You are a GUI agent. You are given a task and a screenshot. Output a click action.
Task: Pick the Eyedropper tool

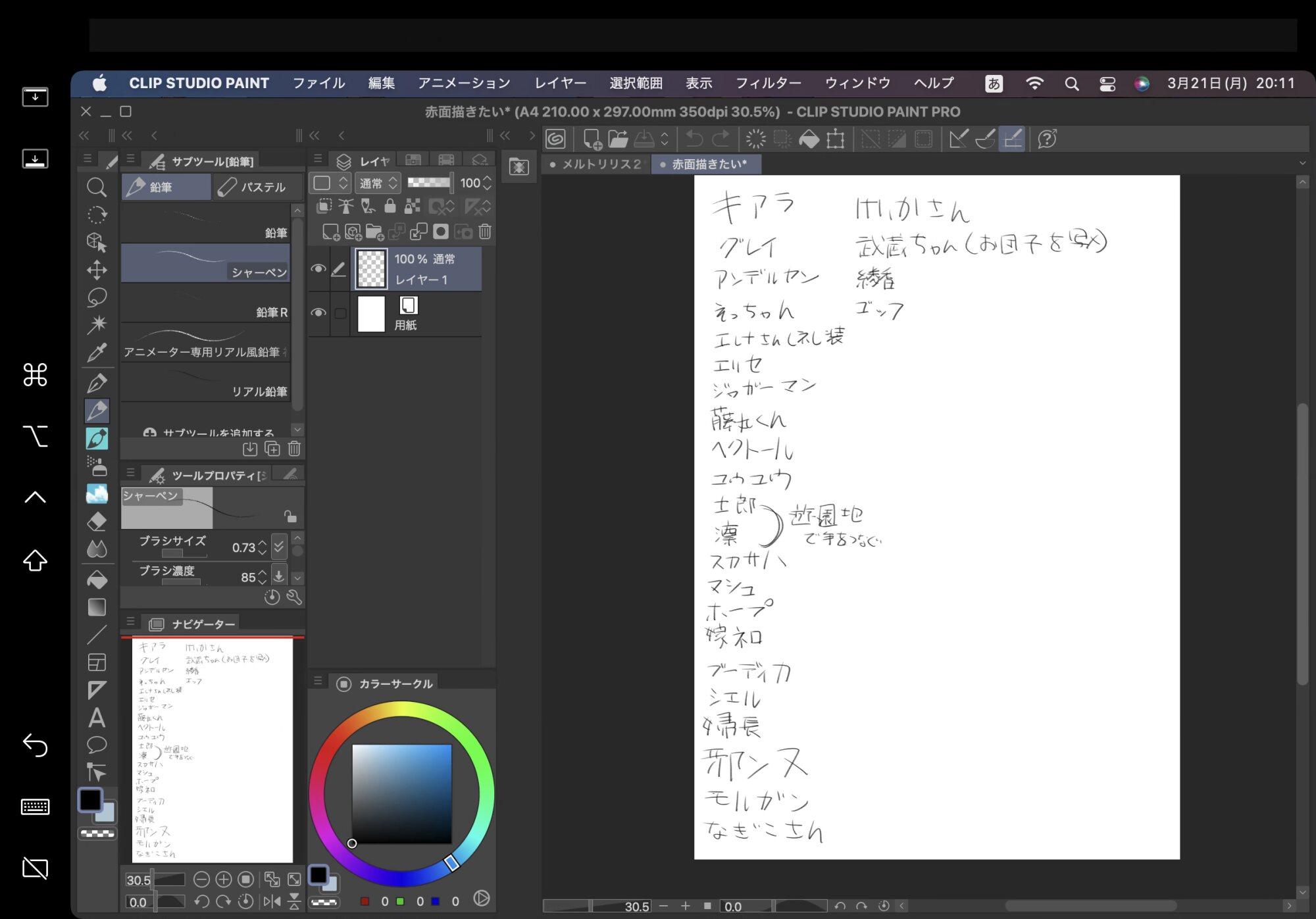97,353
